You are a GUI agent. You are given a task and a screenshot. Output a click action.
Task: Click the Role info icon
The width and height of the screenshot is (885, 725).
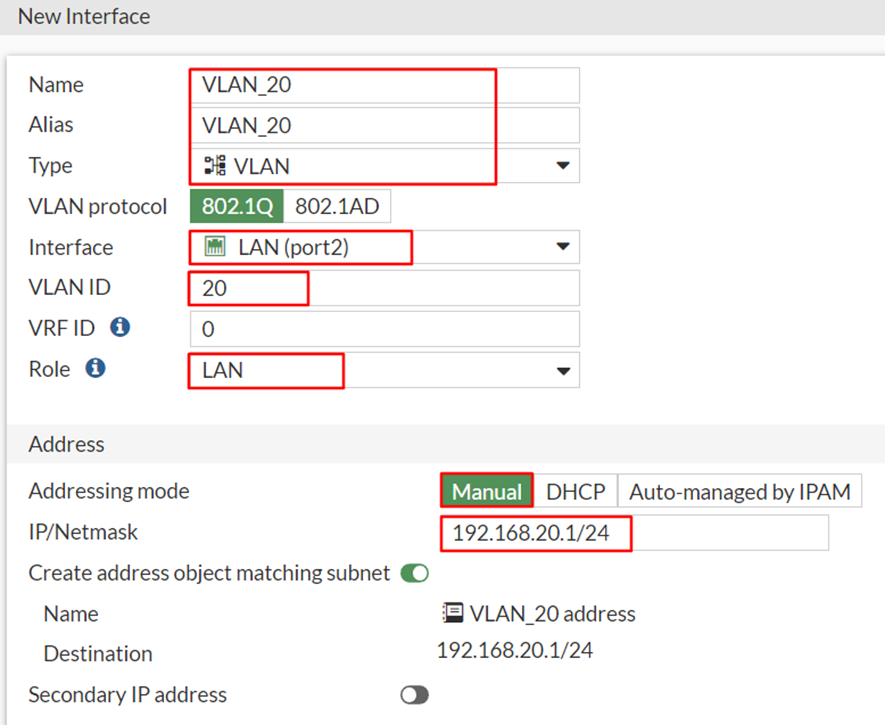[x=95, y=368]
